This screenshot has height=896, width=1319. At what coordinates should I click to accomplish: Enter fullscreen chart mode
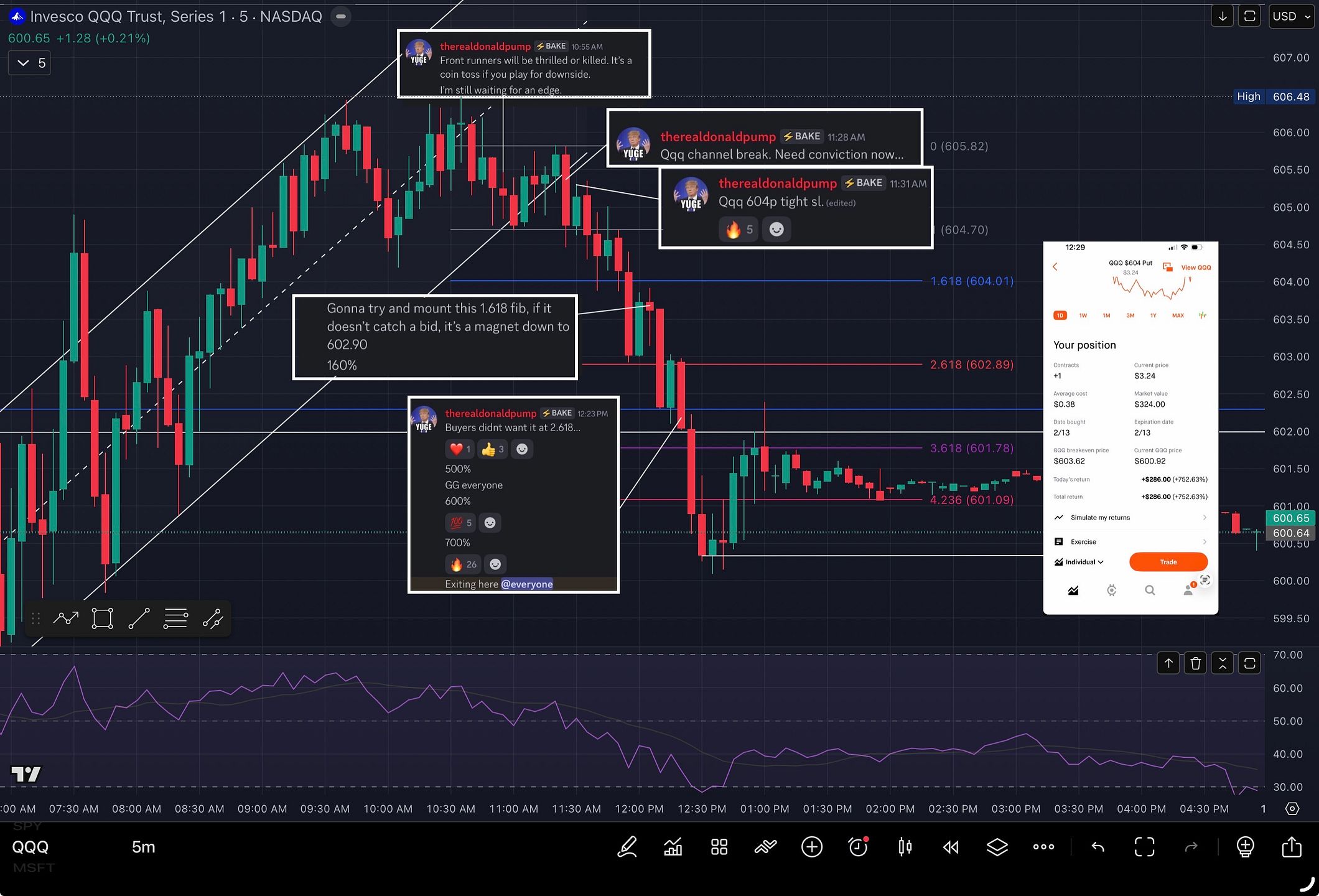(1145, 847)
